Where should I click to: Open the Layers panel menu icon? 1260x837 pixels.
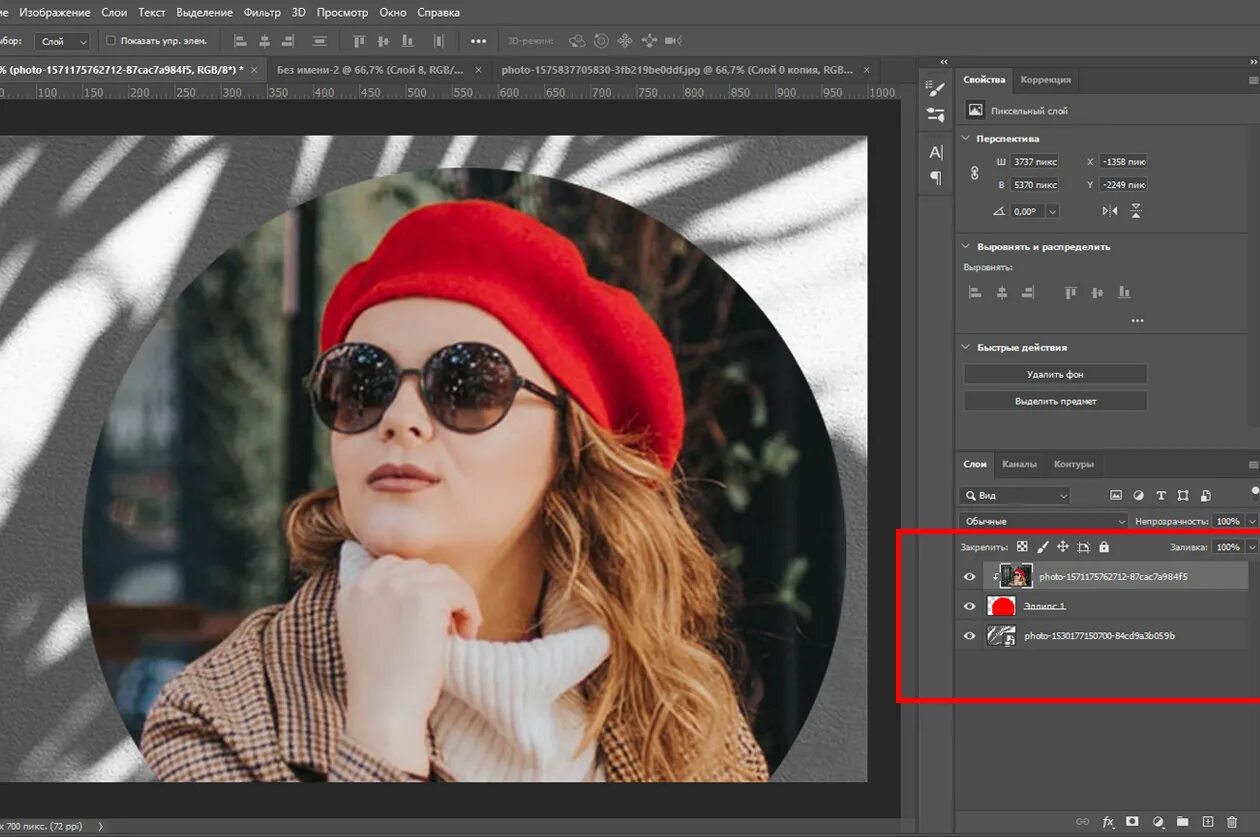coord(1253,464)
